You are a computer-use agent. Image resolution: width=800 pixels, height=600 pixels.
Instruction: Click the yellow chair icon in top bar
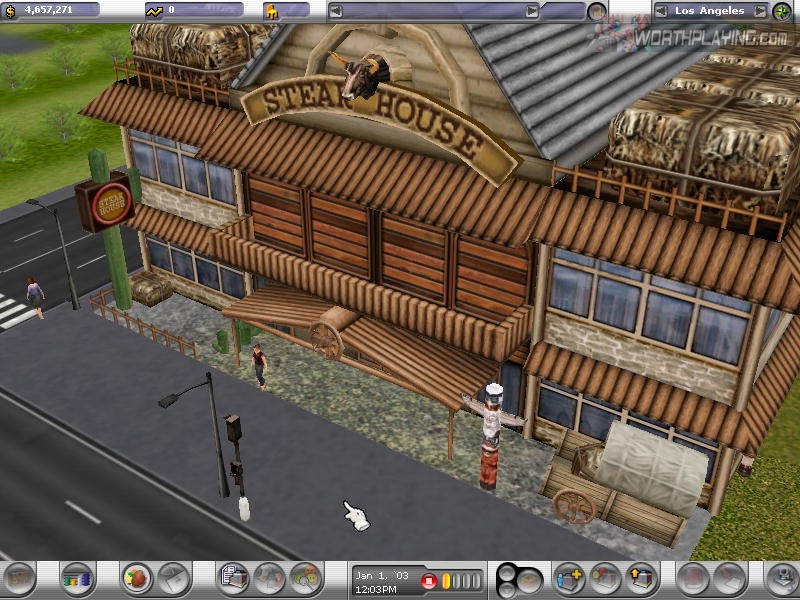(272, 11)
